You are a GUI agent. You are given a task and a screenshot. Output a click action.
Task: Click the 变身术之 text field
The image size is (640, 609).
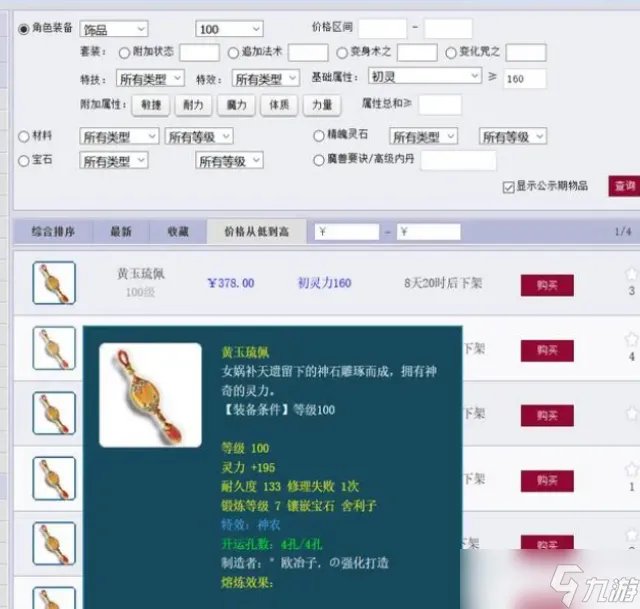pos(417,53)
